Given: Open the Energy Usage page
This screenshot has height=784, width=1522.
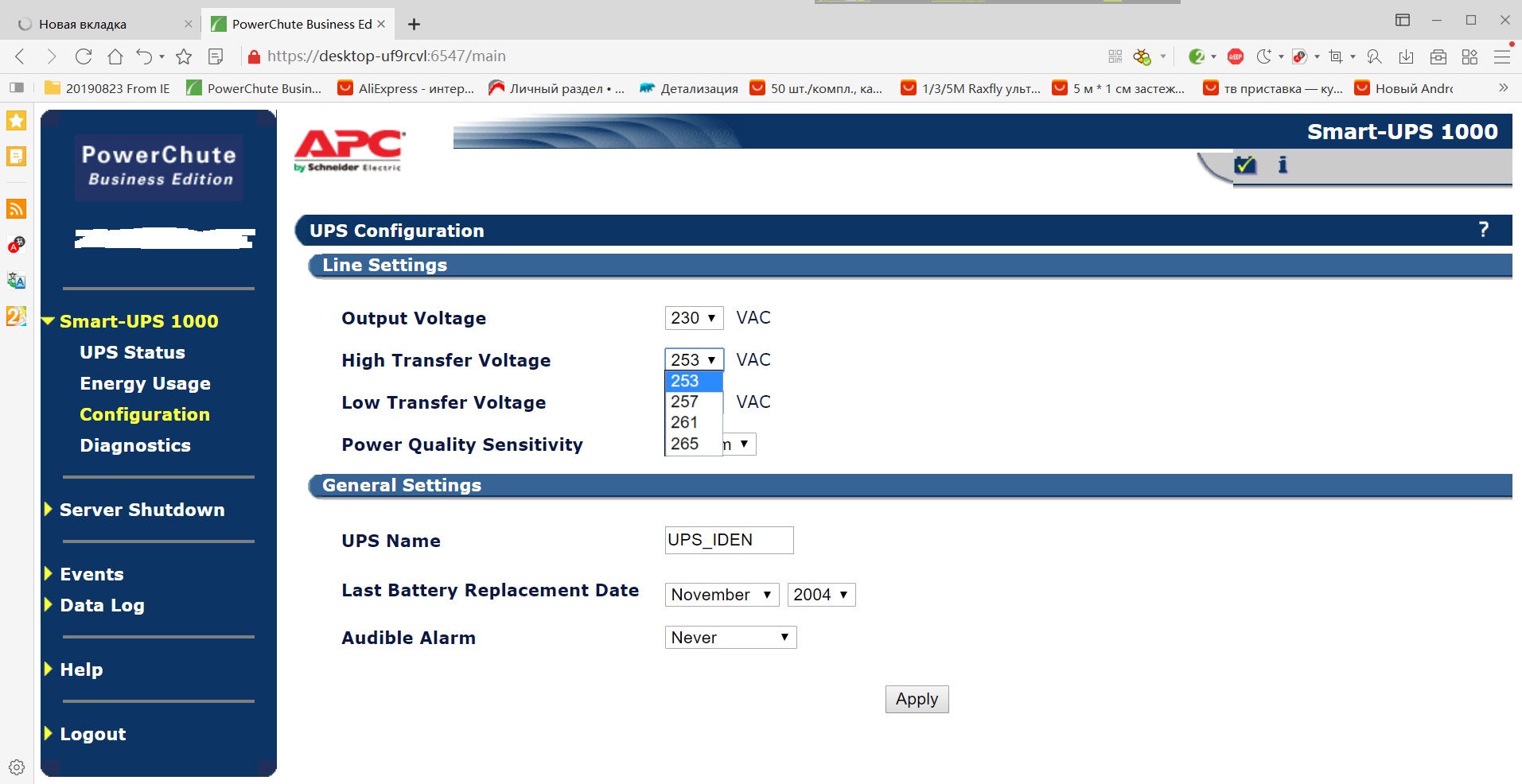Looking at the screenshot, I should [146, 383].
